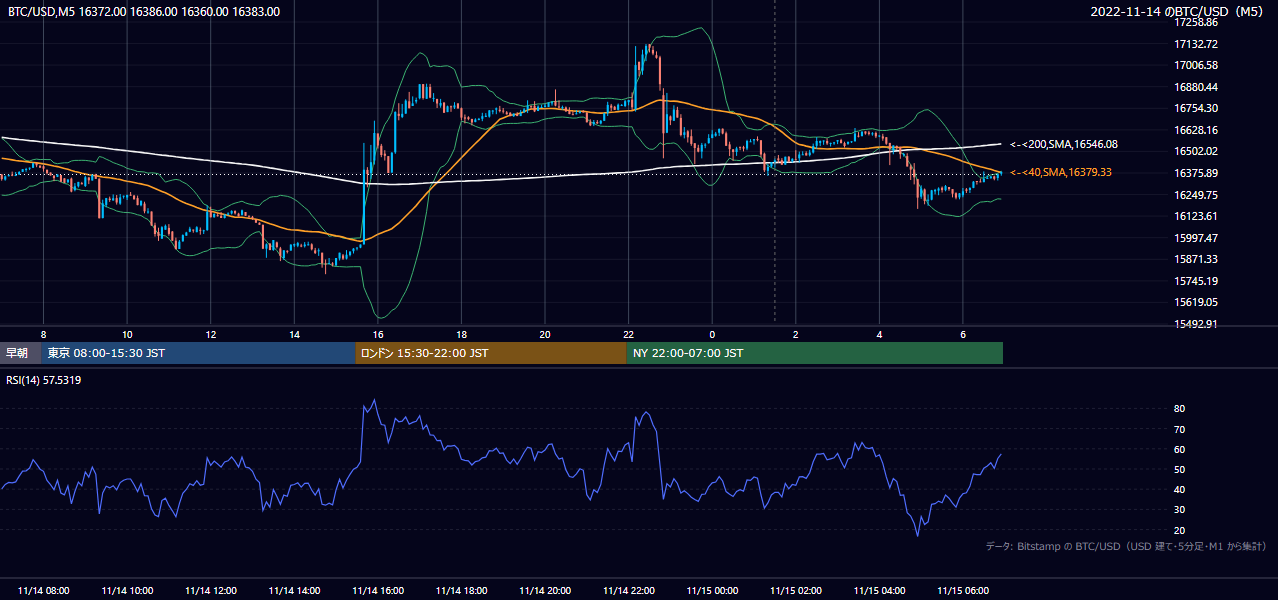This screenshot has height=600, width=1278.
Task: Select the 早朝 session bar
Action: coord(21,353)
